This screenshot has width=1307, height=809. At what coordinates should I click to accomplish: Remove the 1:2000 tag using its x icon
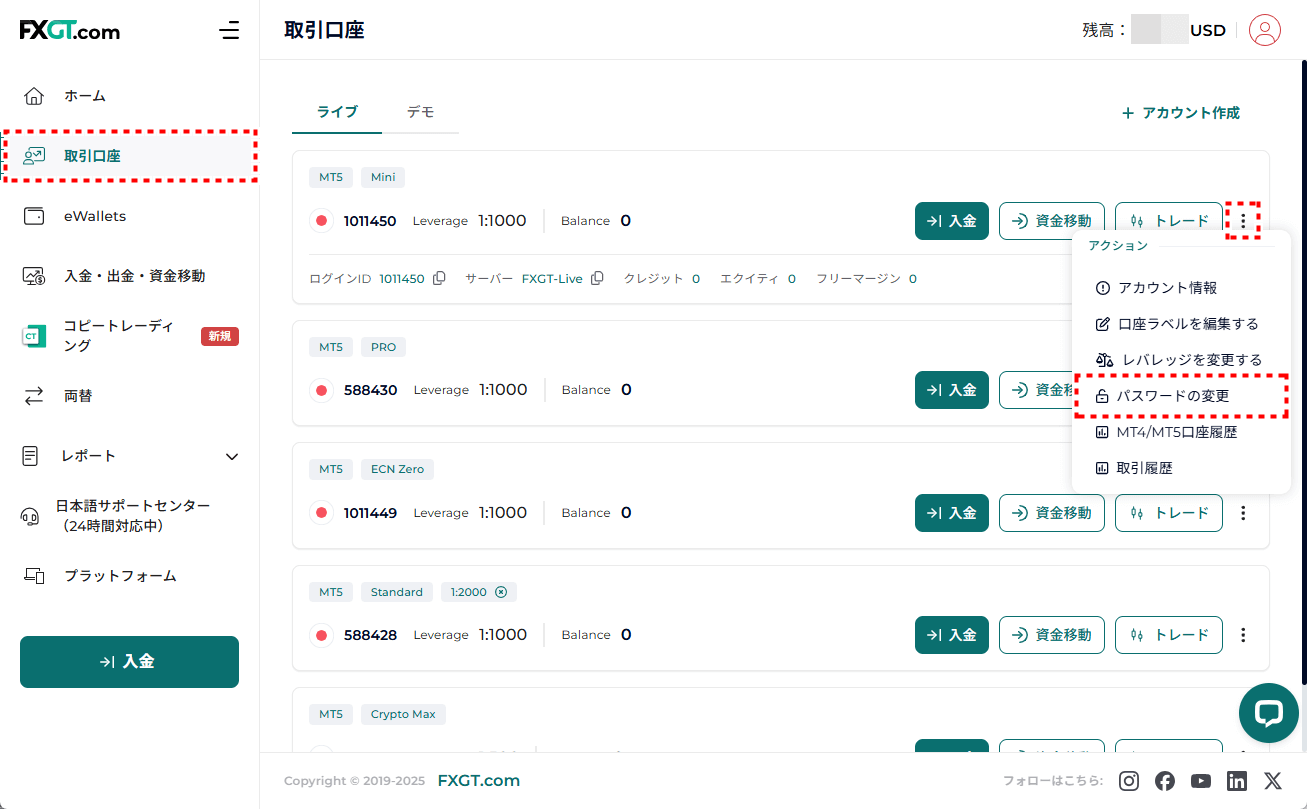502,592
